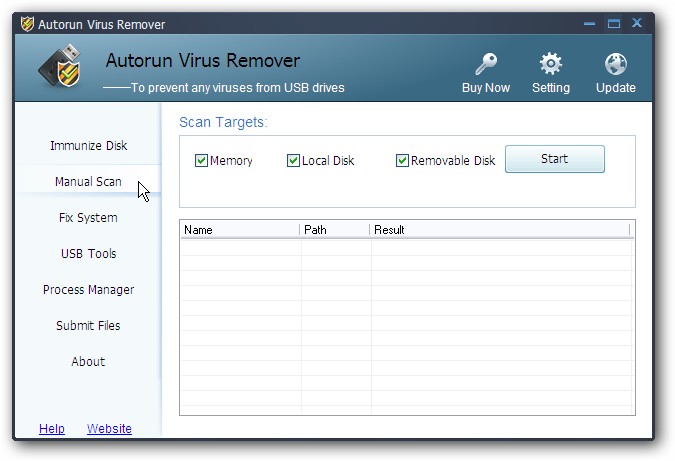The image size is (675, 461).
Task: Follow the Help link
Action: (x=52, y=429)
